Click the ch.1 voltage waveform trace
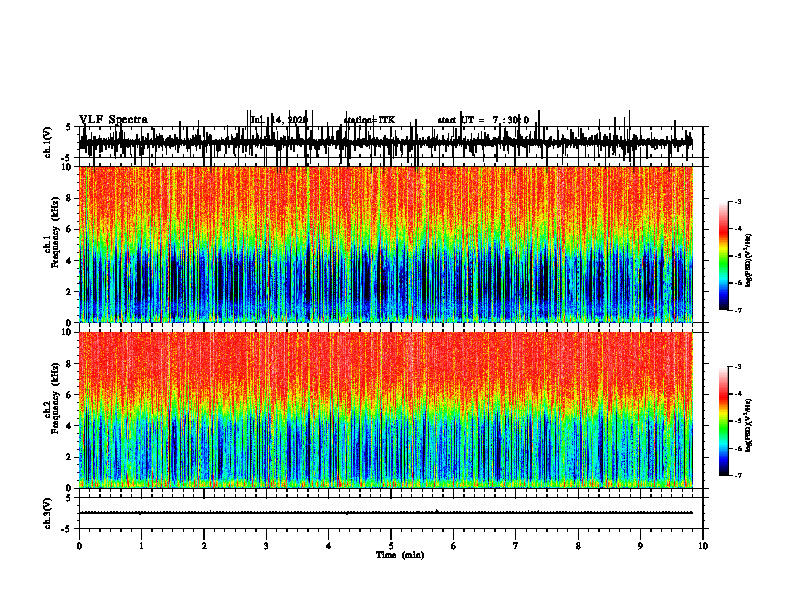The width and height of the screenshot is (792, 612). (385, 143)
